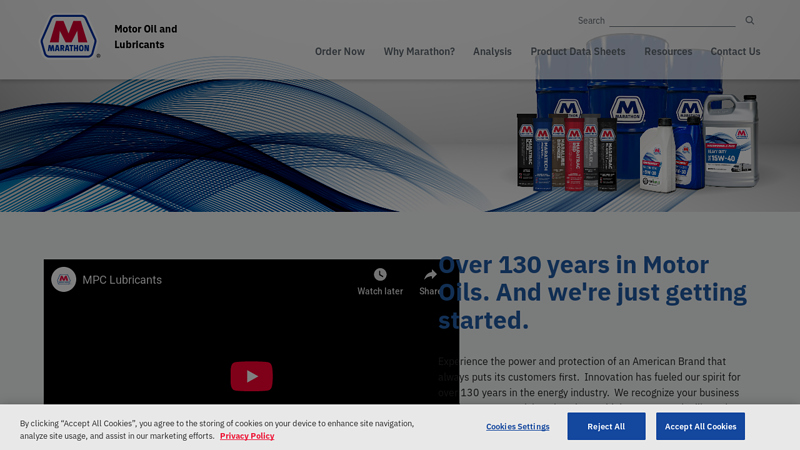Focus the Search input field

tap(672, 20)
